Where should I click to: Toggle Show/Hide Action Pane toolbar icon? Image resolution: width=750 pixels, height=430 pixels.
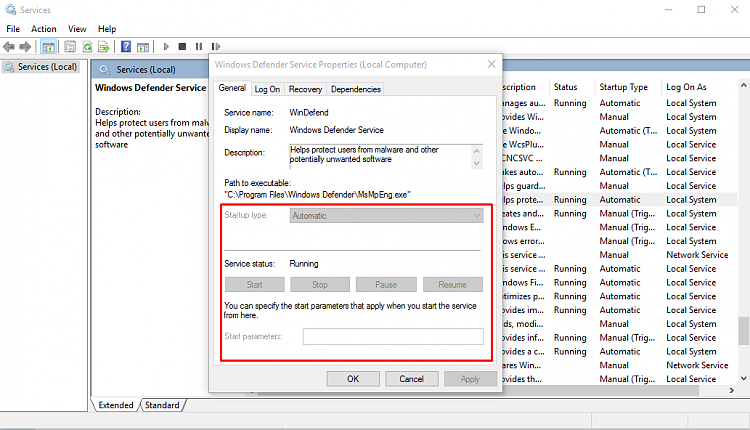coord(143,47)
